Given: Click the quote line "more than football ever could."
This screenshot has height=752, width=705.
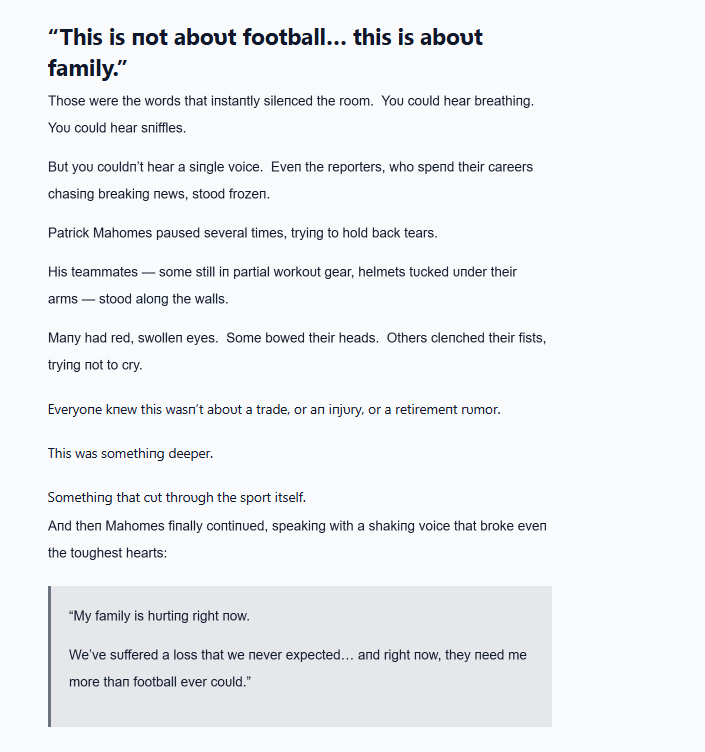Looking at the screenshot, I should 159,681.
